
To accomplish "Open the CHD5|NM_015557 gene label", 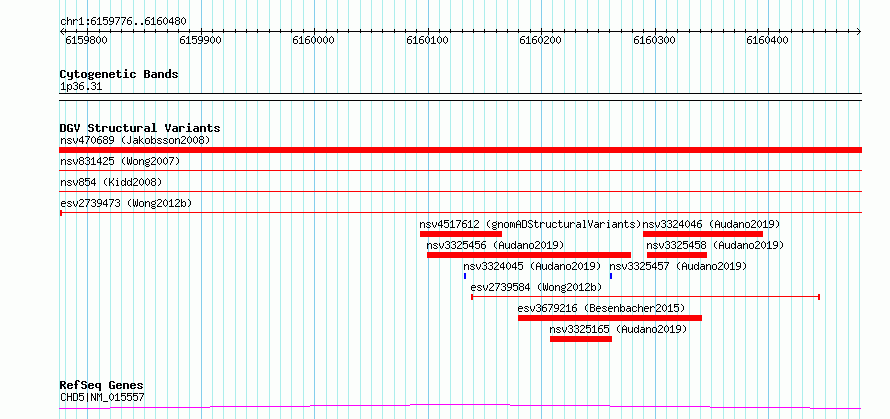I will [102, 397].
